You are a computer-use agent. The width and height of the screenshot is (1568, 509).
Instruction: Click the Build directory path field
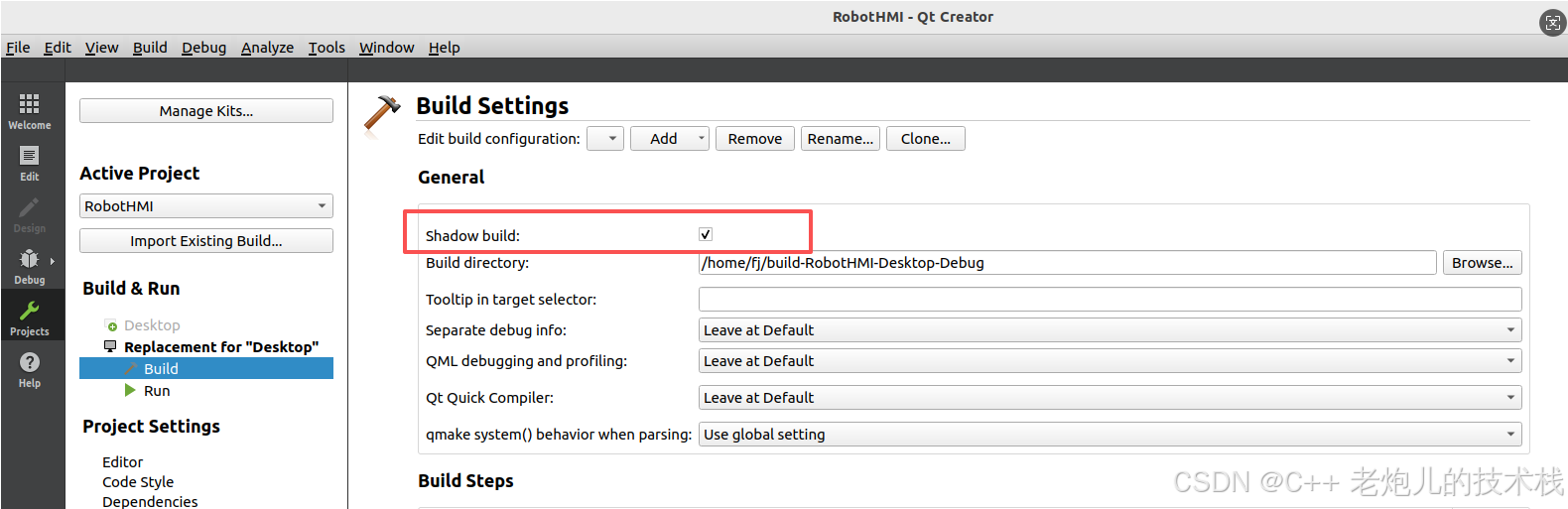pos(1068,263)
